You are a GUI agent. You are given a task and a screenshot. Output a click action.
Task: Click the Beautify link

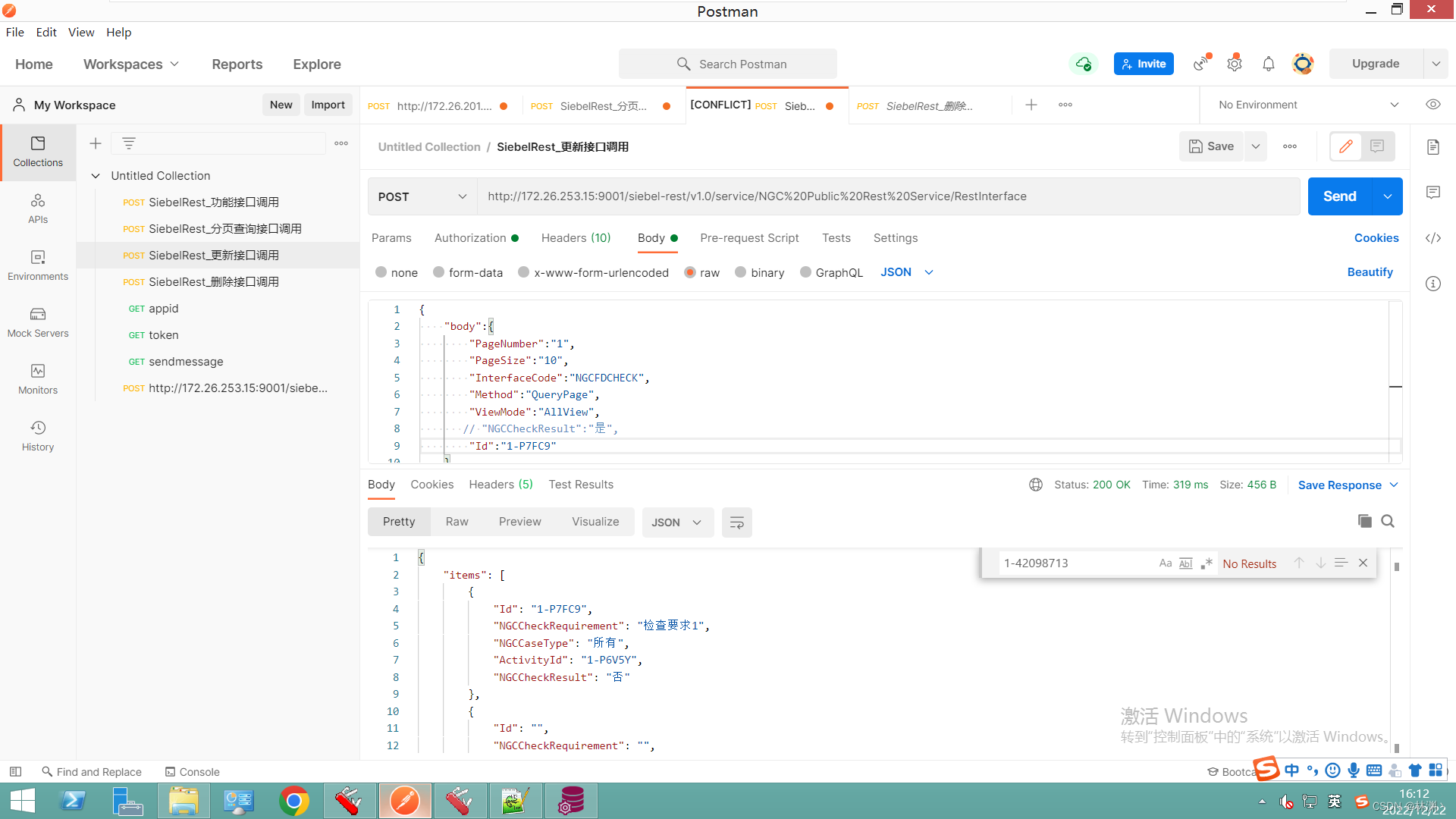pos(1369,272)
